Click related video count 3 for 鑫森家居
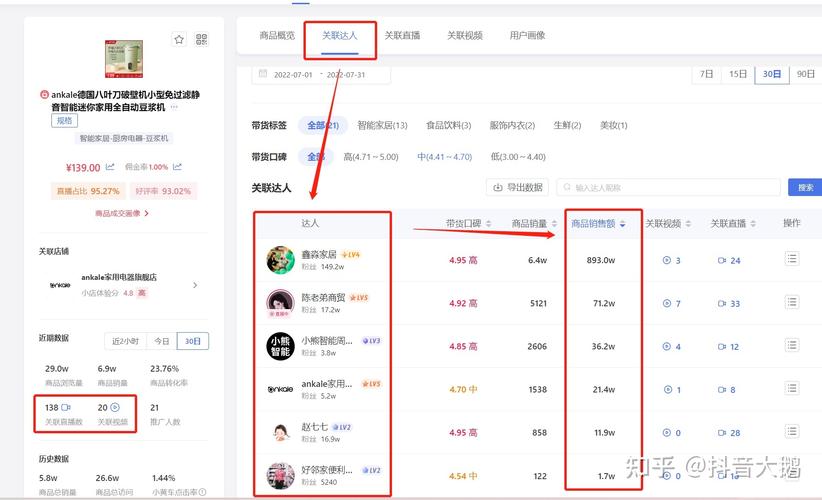The image size is (822, 500). coord(672,260)
